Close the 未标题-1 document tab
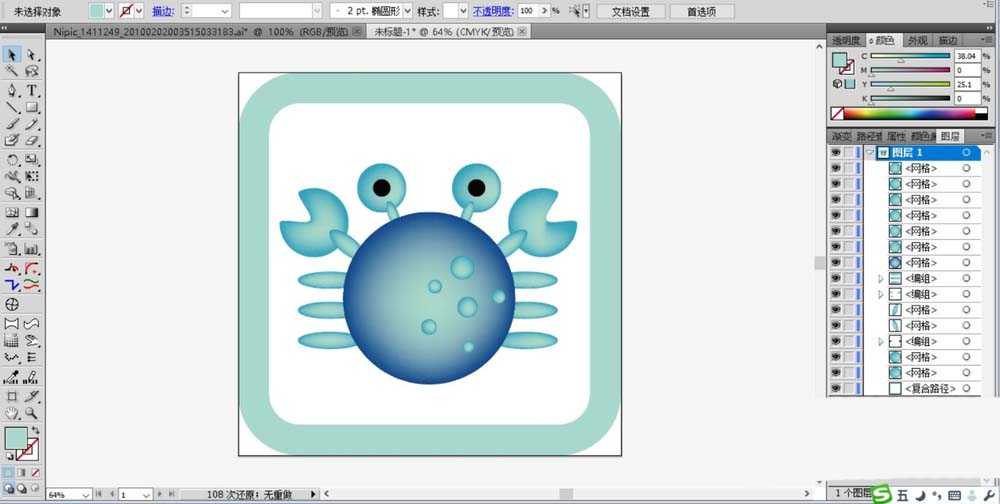1000x504 pixels. point(522,31)
